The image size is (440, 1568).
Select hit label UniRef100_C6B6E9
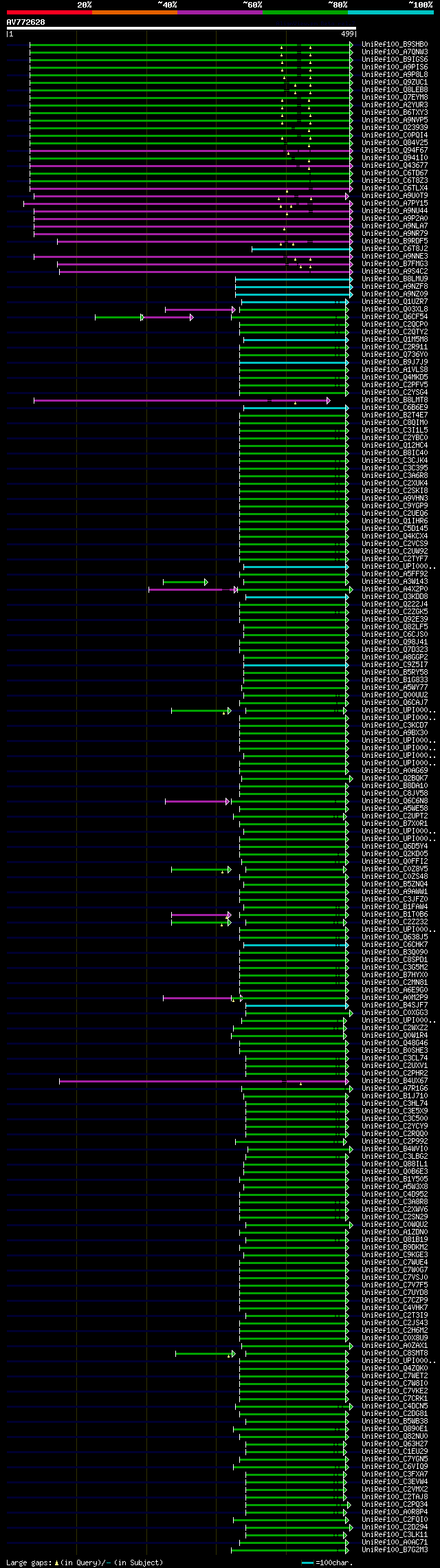tap(395, 408)
